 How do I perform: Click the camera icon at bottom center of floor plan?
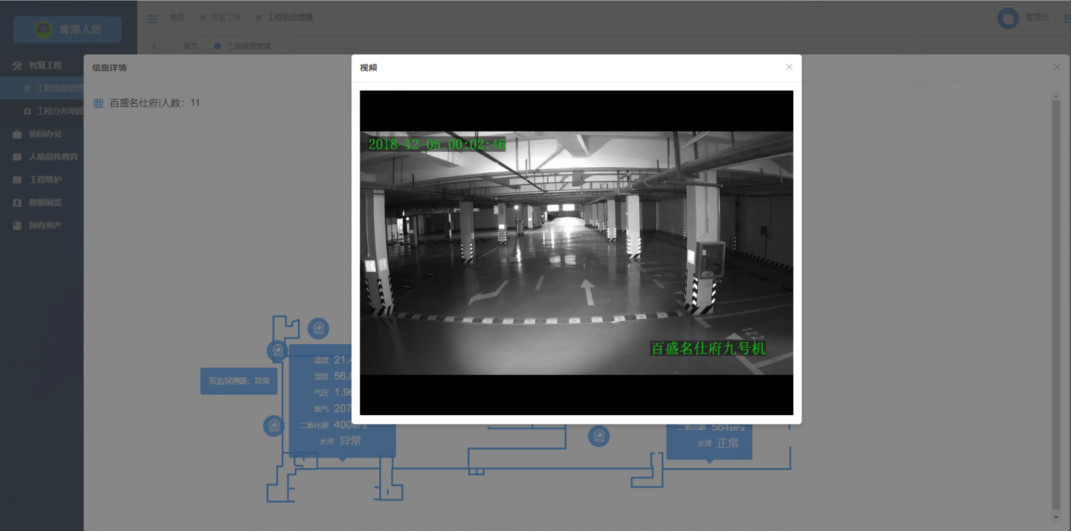point(598,436)
